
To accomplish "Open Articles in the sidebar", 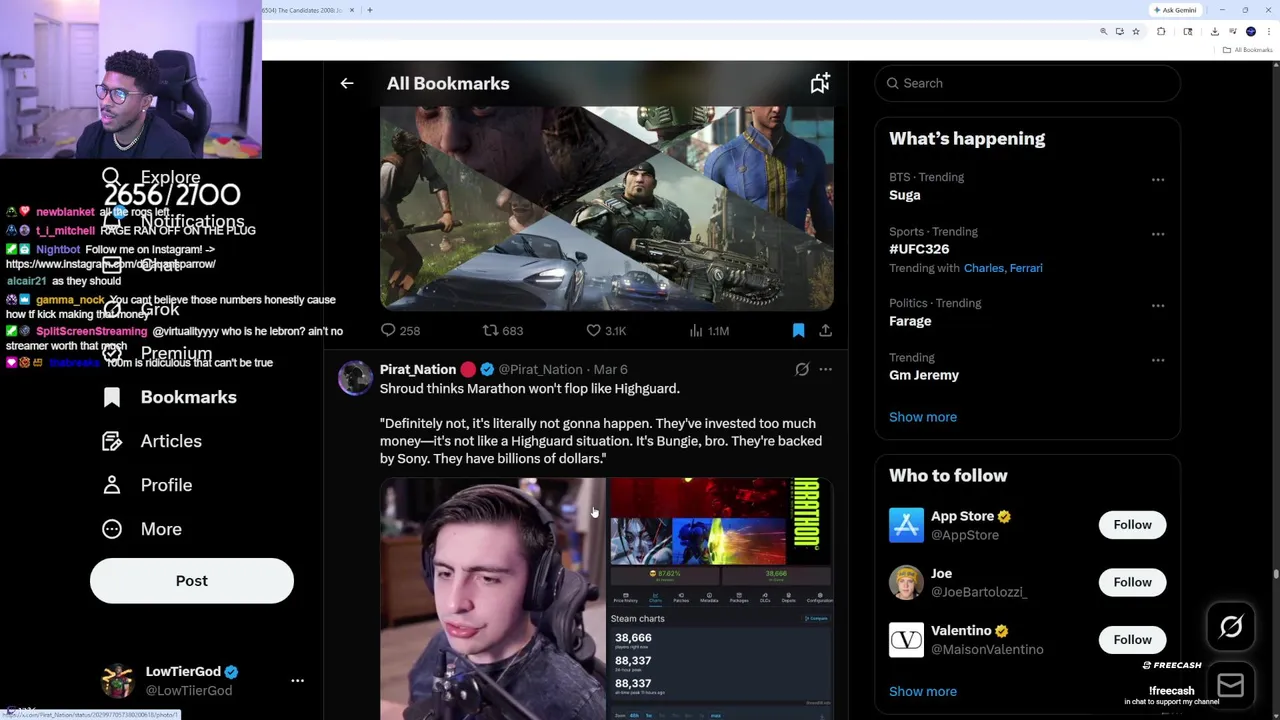I will [151, 441].
